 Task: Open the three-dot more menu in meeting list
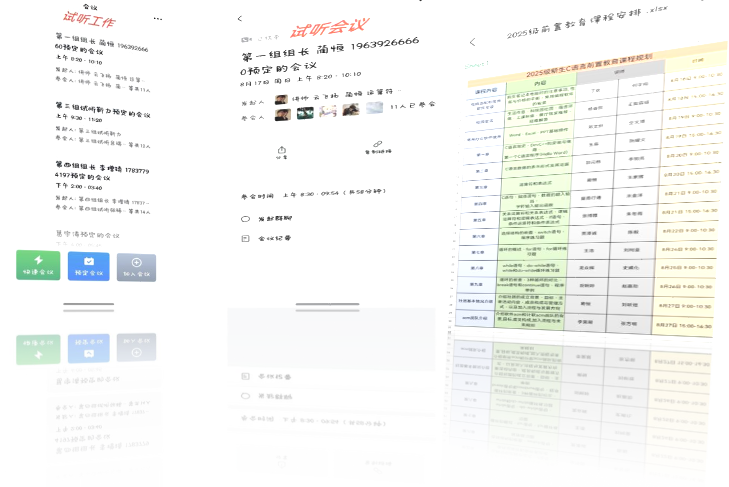[x=157, y=19]
